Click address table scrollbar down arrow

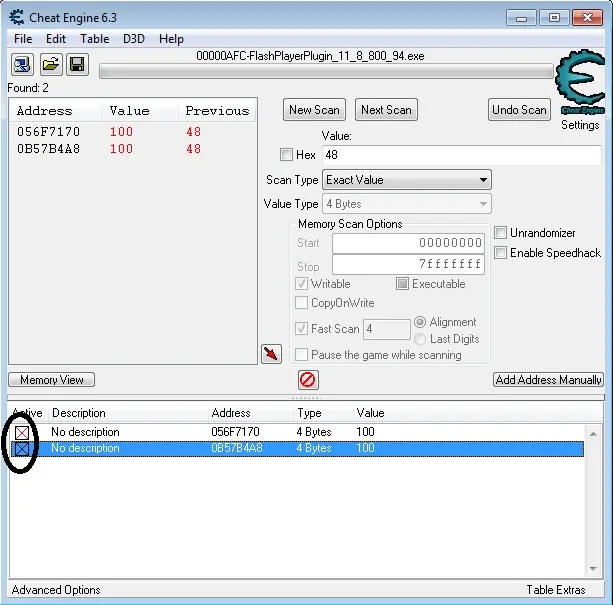click(x=593, y=569)
